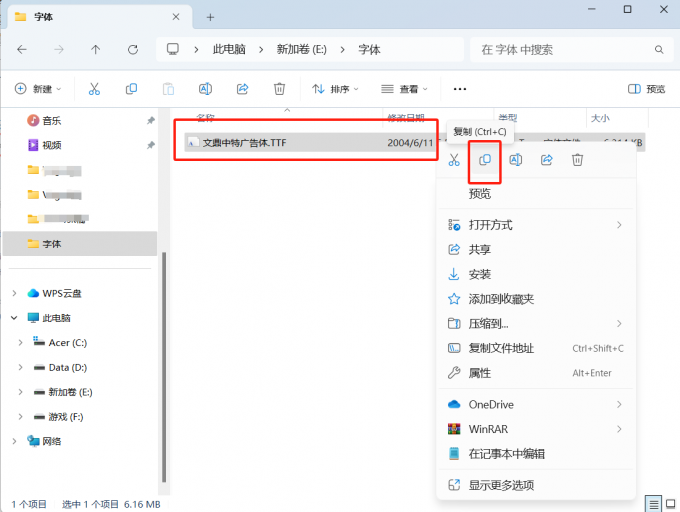The height and width of the screenshot is (512, 680).
Task: Go back with the left arrow button
Action: pos(22,49)
